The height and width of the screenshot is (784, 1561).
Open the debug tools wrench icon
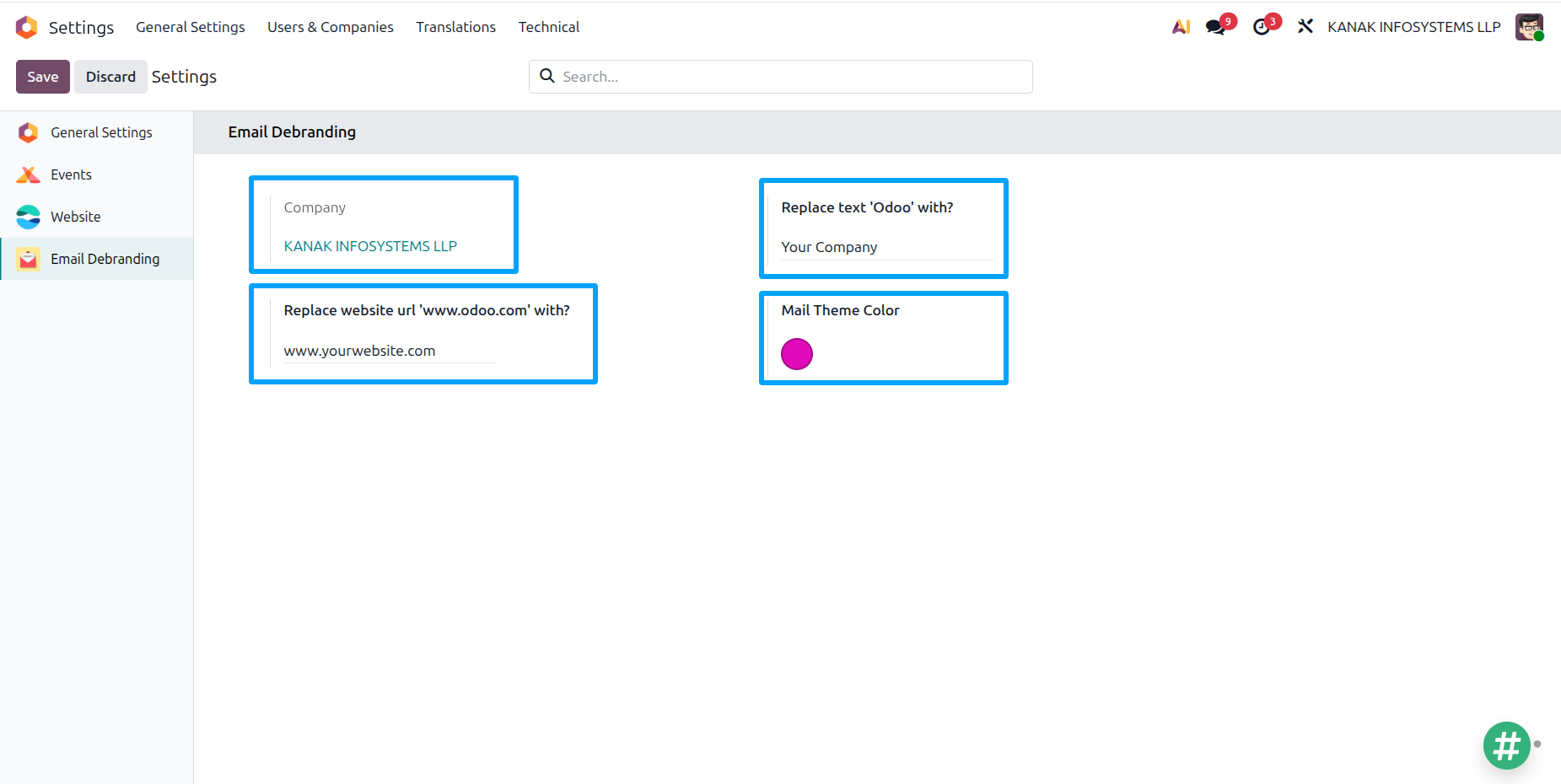tap(1305, 27)
